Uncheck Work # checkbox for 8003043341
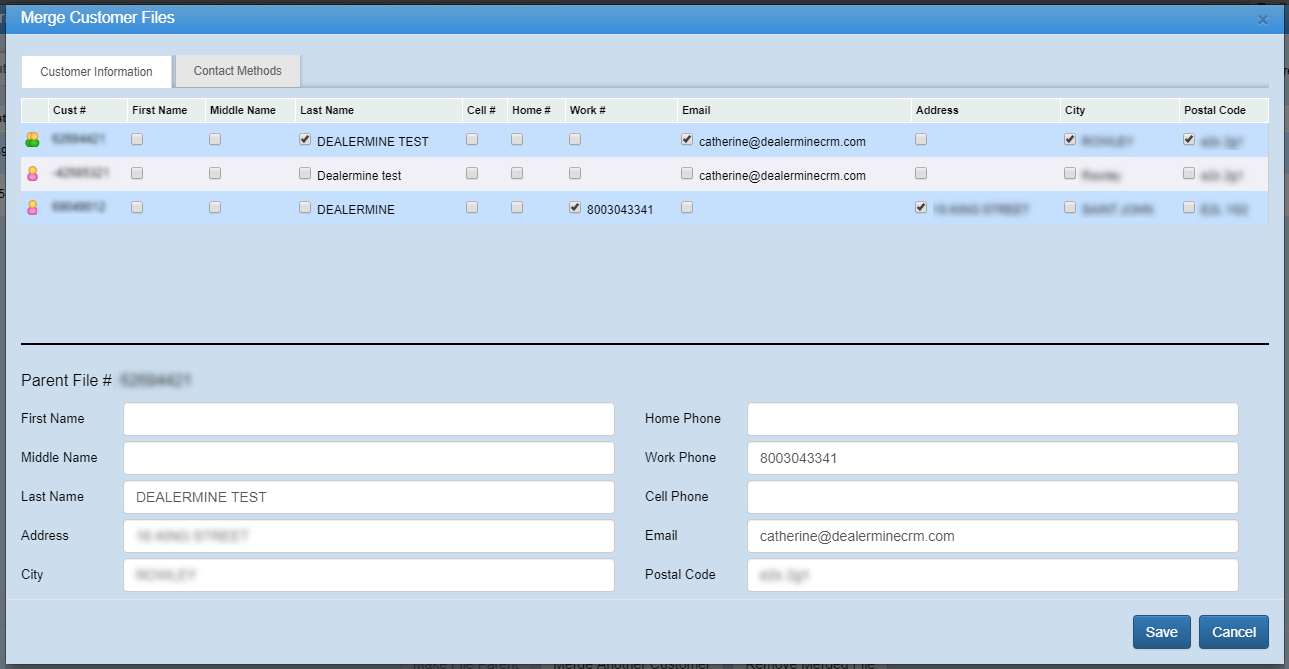 click(x=575, y=208)
